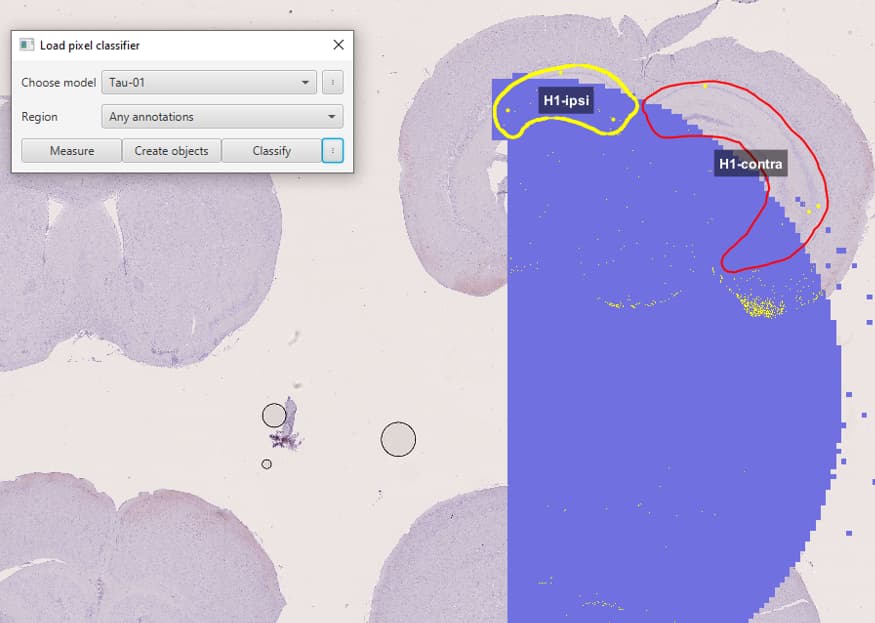Viewport: 875px width, 623px height.
Task: Click the Load pixel classifier dialog icon
Action: (x=28, y=44)
